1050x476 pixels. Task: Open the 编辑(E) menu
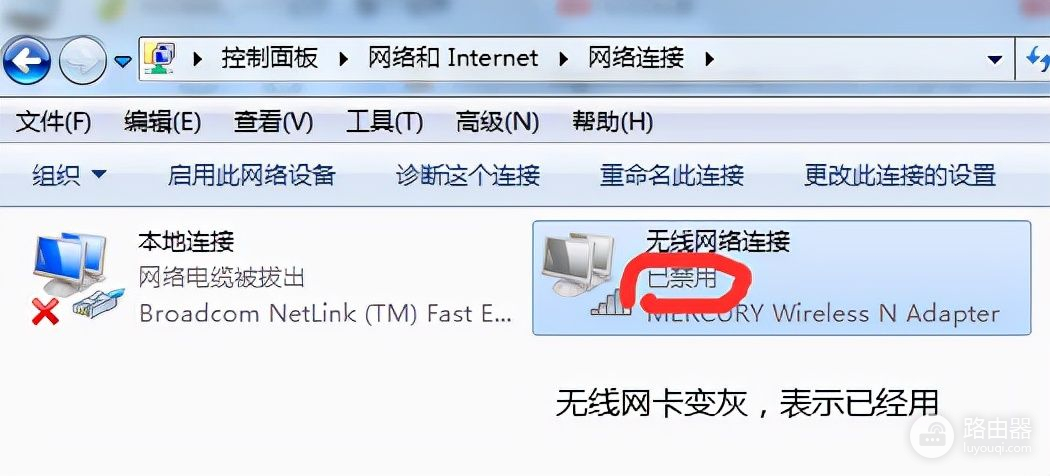click(163, 122)
